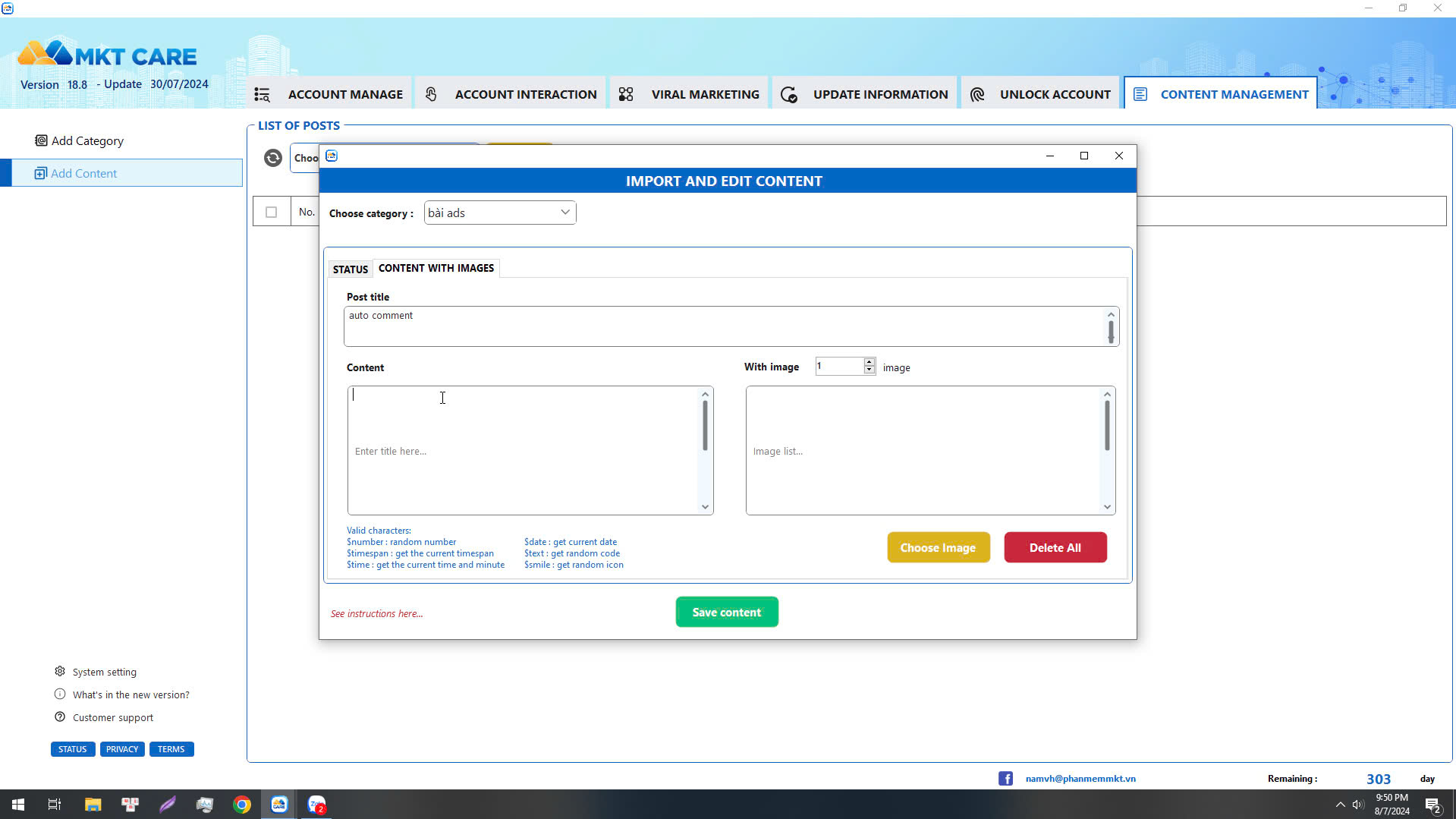Viewport: 1456px width, 819px height.
Task: Click the Update Information refresh icon
Action: point(789,95)
